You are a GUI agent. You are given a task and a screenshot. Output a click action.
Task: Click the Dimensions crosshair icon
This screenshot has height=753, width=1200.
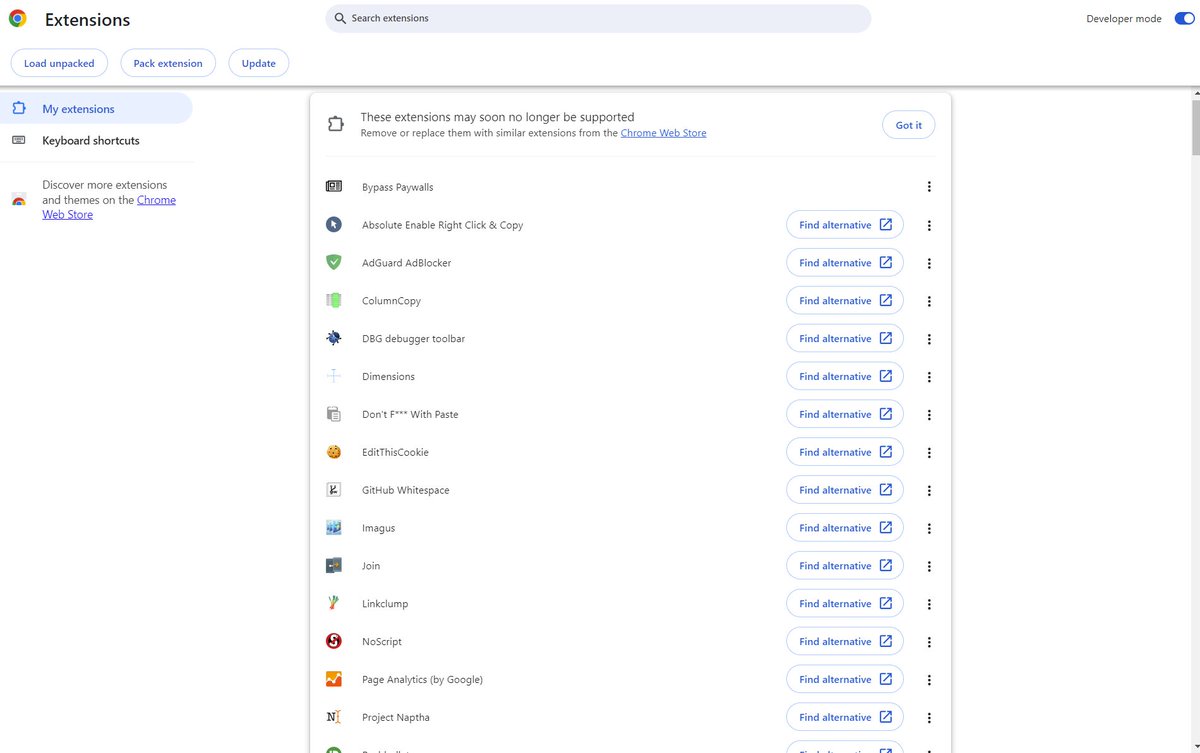pos(334,376)
